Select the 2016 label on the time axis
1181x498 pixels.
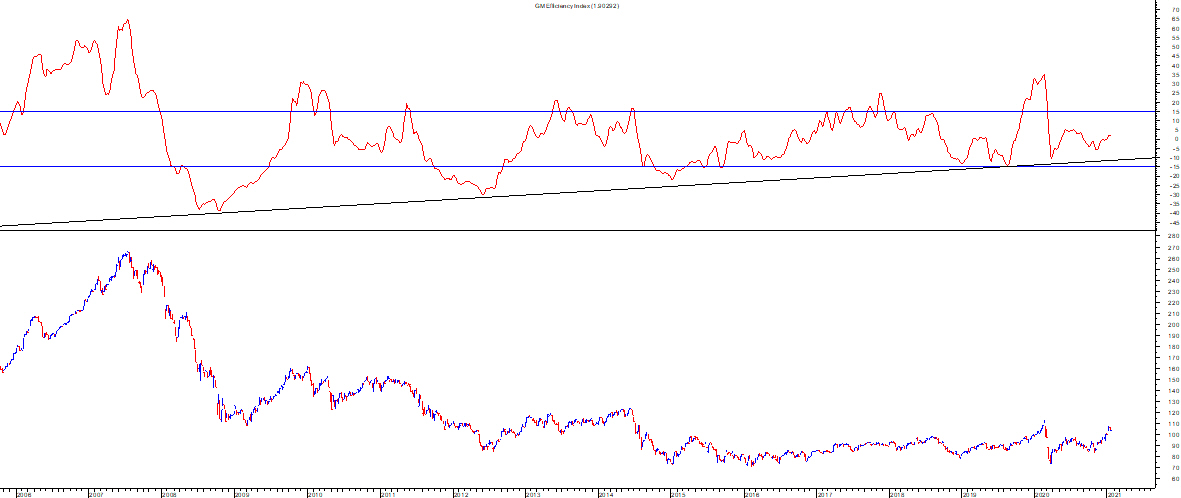point(751,494)
